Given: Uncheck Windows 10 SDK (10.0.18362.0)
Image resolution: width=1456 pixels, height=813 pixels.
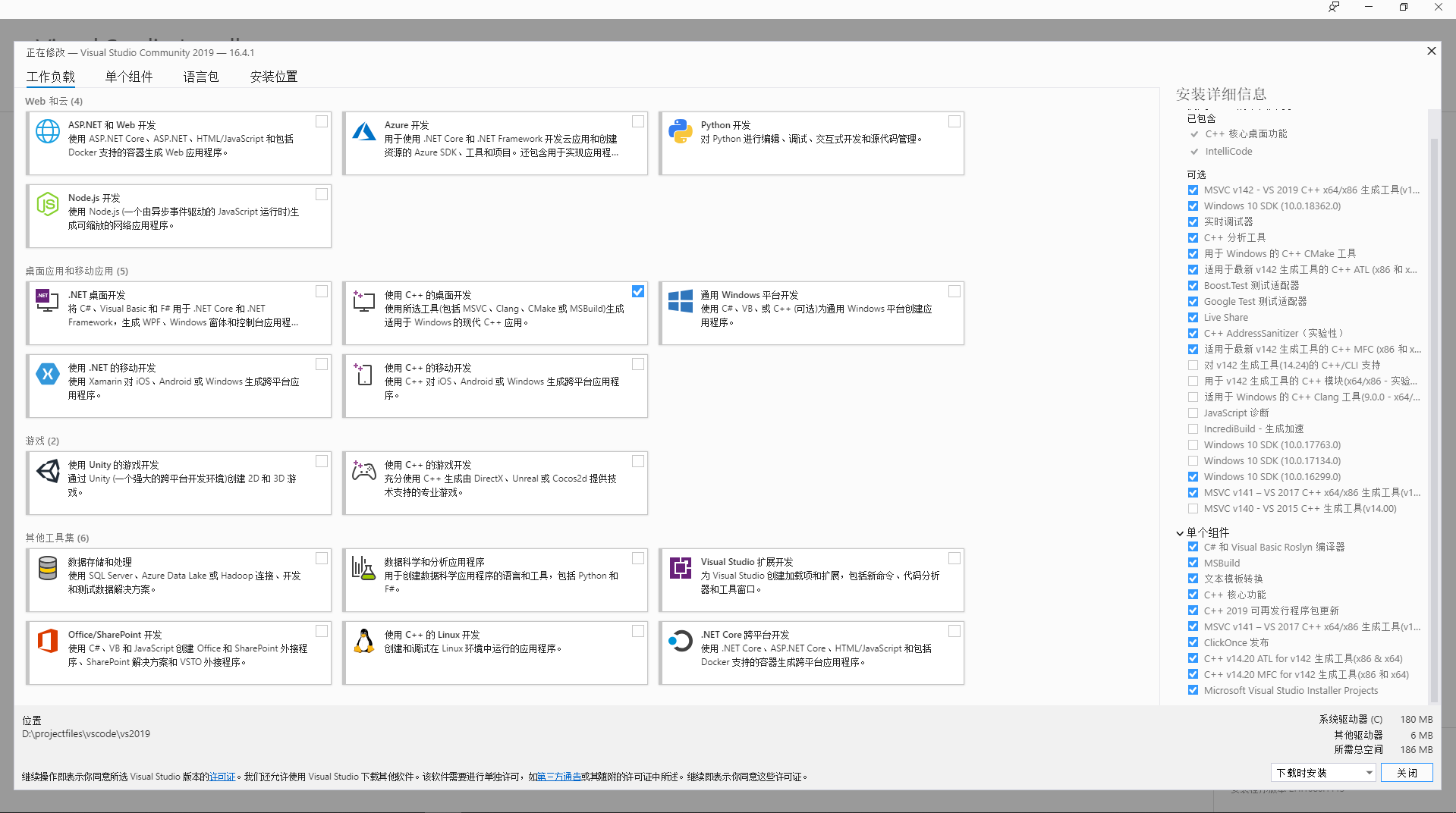Looking at the screenshot, I should point(1193,206).
